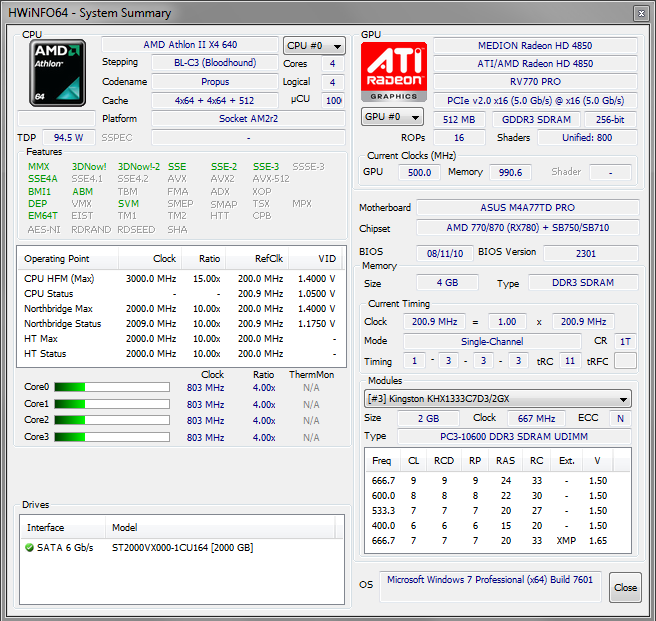Open the GPU #0 selector dropdown
This screenshot has height=621, width=656.
click(392, 117)
